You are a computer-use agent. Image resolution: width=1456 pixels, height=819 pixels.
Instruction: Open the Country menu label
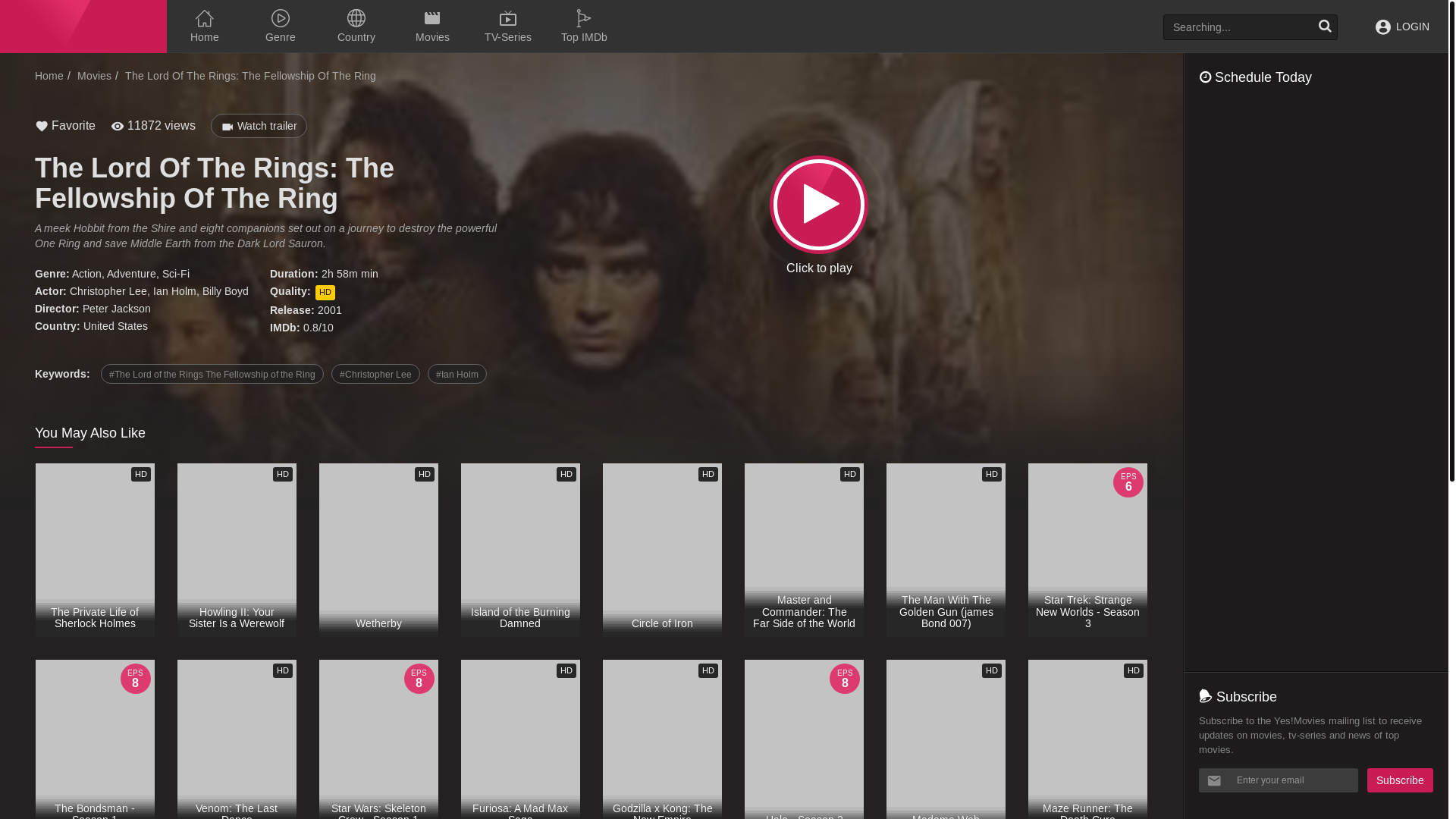pos(356,37)
